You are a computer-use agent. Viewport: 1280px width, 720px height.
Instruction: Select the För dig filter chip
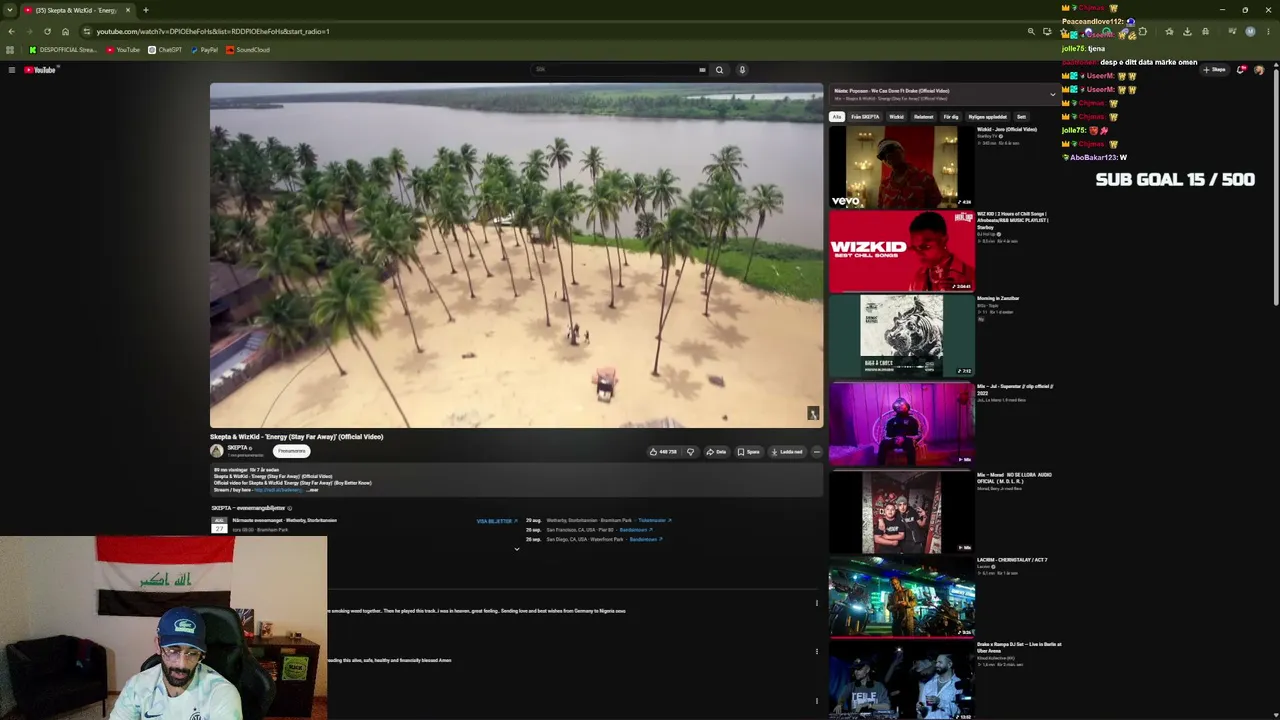(x=950, y=117)
